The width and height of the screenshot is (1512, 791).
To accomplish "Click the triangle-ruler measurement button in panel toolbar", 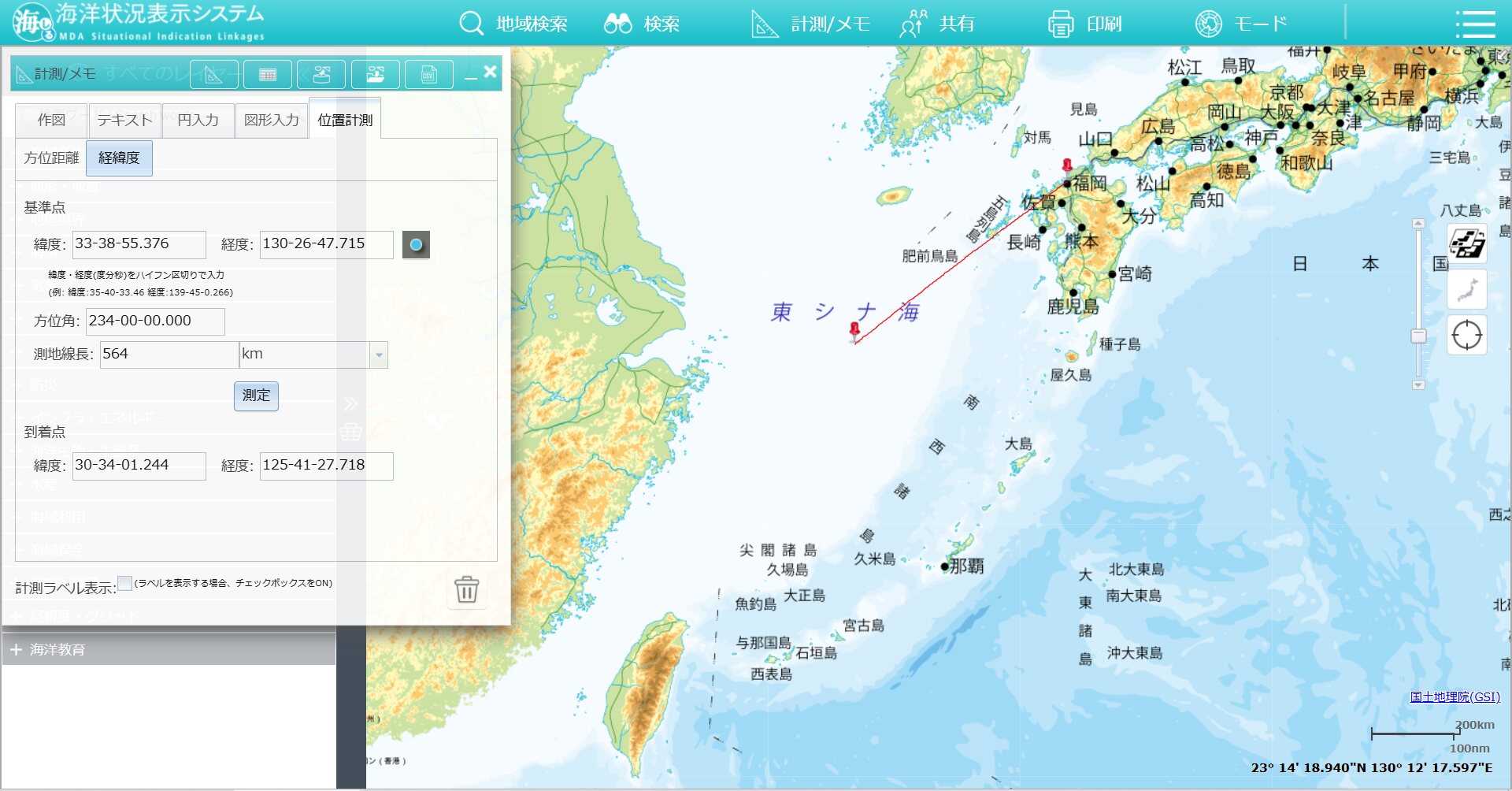I will (x=214, y=75).
